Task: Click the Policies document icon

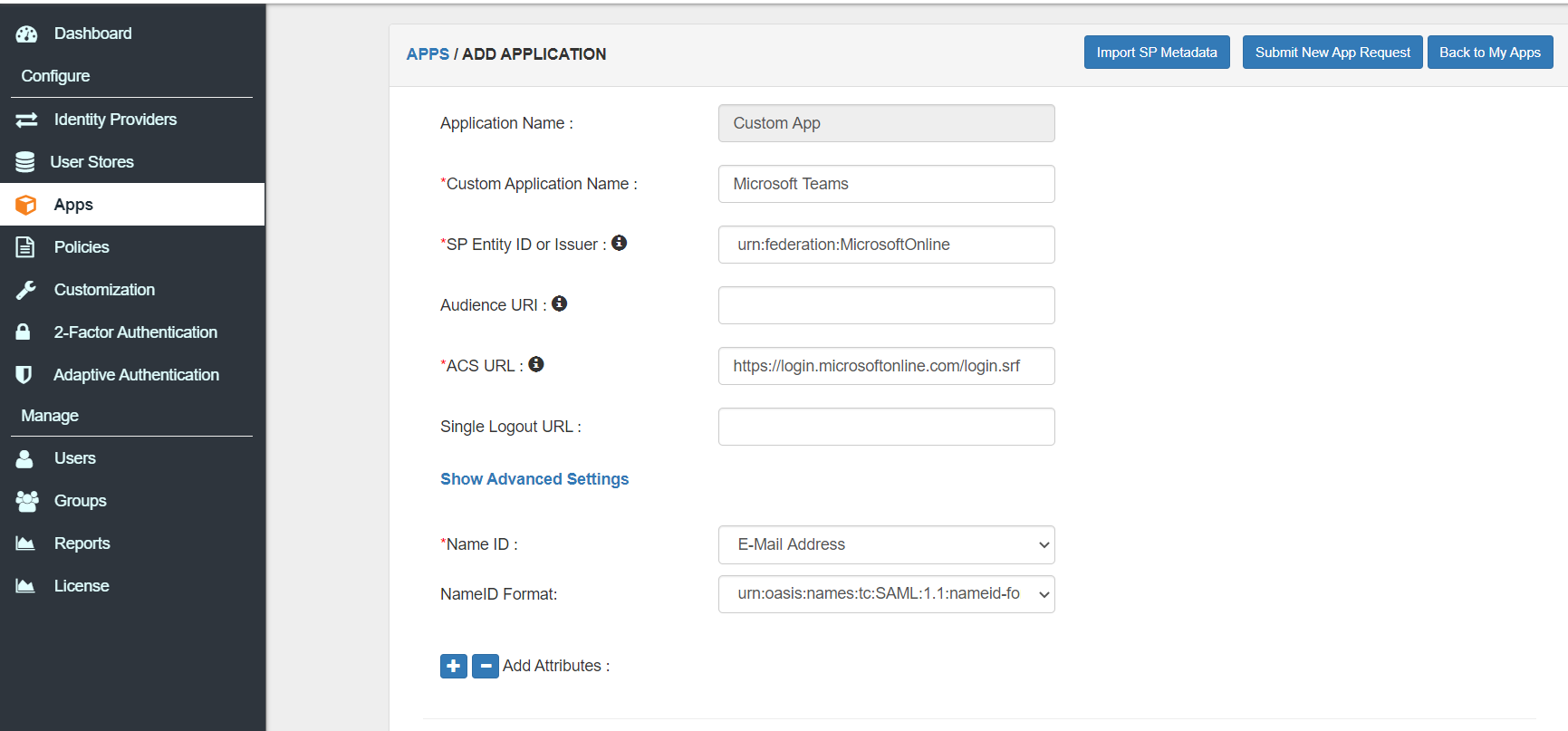Action: point(25,247)
